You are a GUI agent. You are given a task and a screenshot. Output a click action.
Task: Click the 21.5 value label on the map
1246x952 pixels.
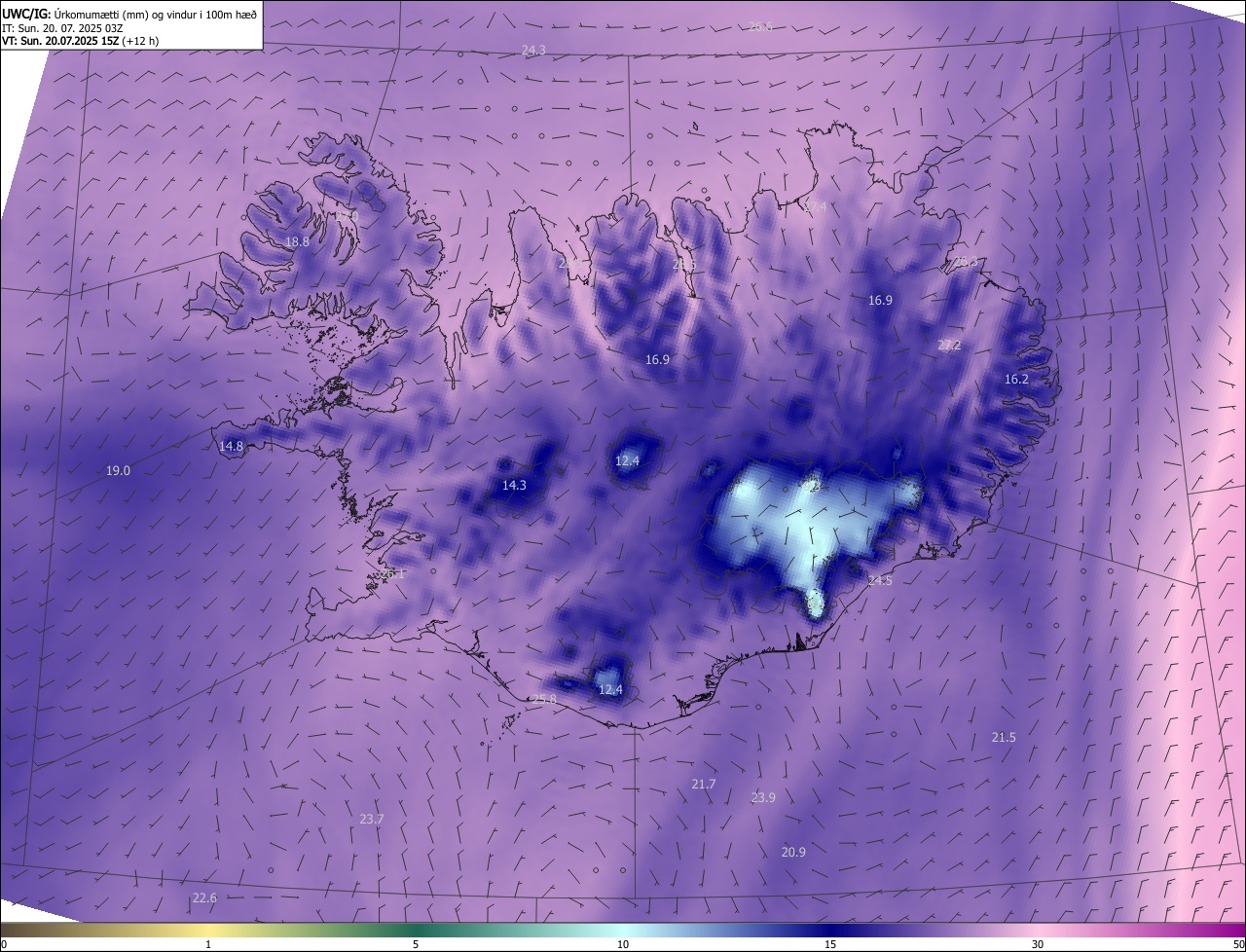(x=1004, y=737)
